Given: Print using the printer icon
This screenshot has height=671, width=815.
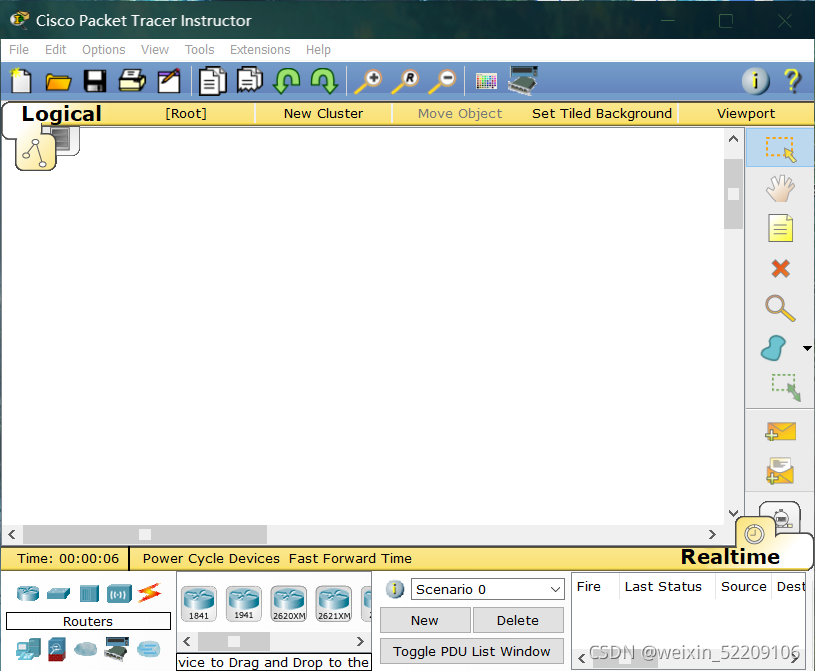Looking at the screenshot, I should (x=132, y=81).
